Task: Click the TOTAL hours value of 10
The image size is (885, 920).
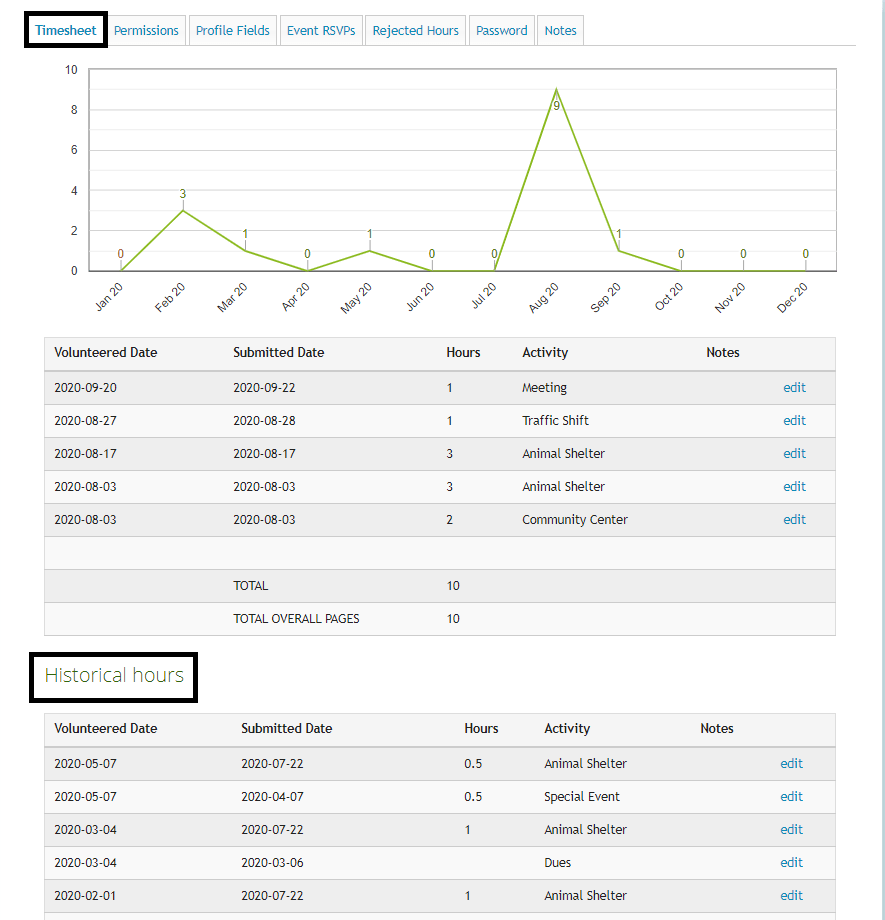Action: tap(453, 585)
